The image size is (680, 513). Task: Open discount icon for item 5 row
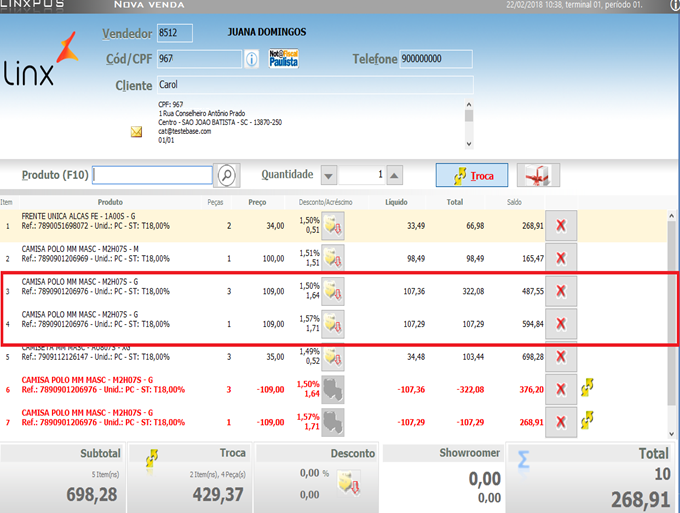[x=333, y=357]
